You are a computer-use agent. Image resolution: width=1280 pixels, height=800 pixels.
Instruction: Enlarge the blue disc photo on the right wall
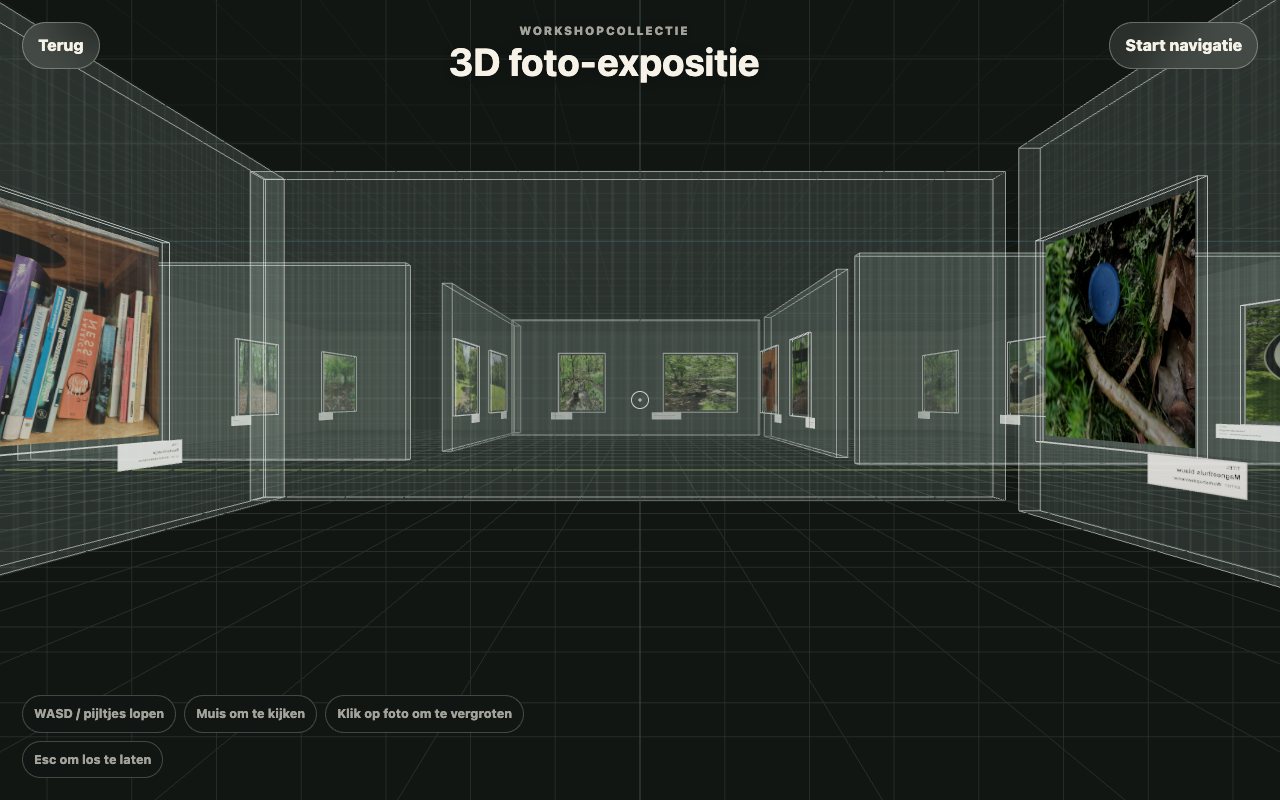(x=1120, y=318)
